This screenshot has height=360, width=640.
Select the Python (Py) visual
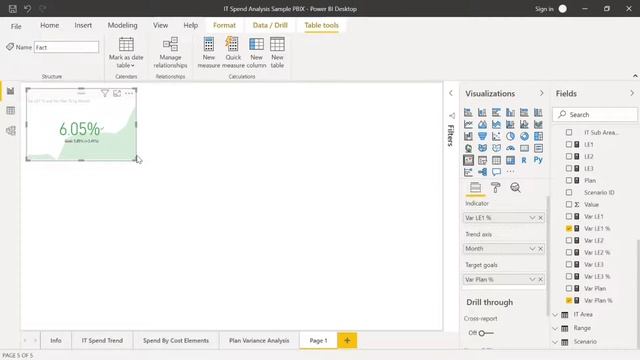pos(538,160)
